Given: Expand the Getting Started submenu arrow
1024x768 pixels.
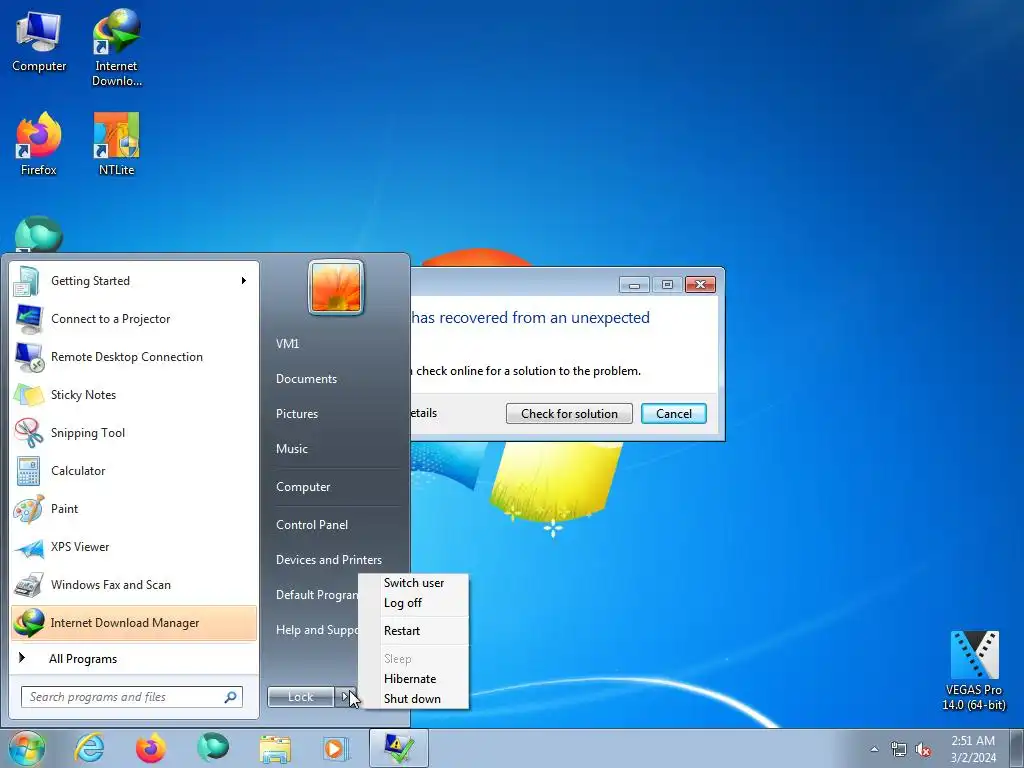Looking at the screenshot, I should click(244, 281).
